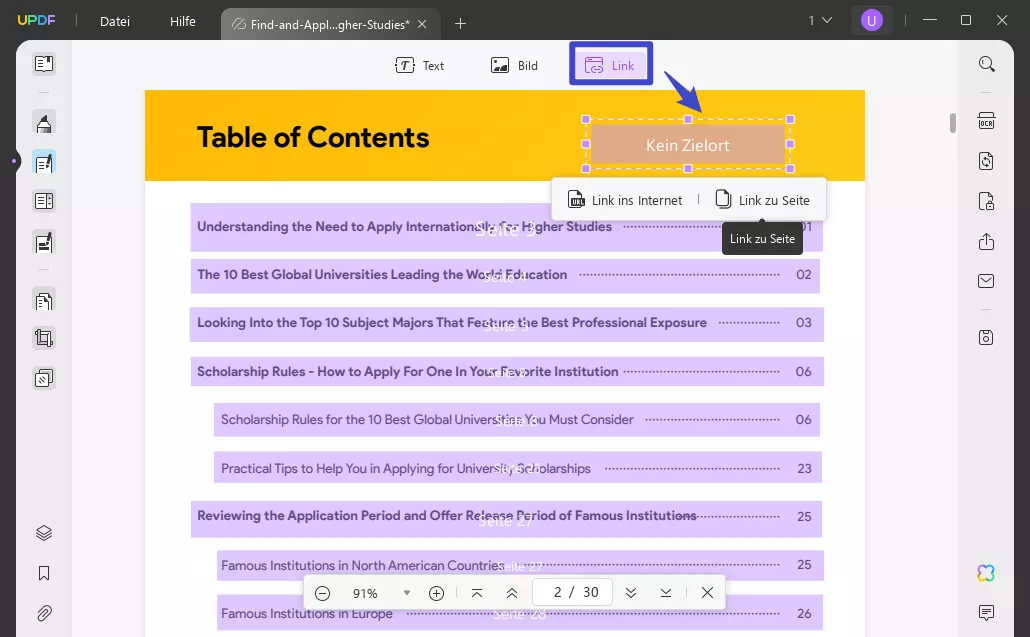Choose Link ins Internet option
This screenshot has height=637, width=1030.
click(x=625, y=200)
